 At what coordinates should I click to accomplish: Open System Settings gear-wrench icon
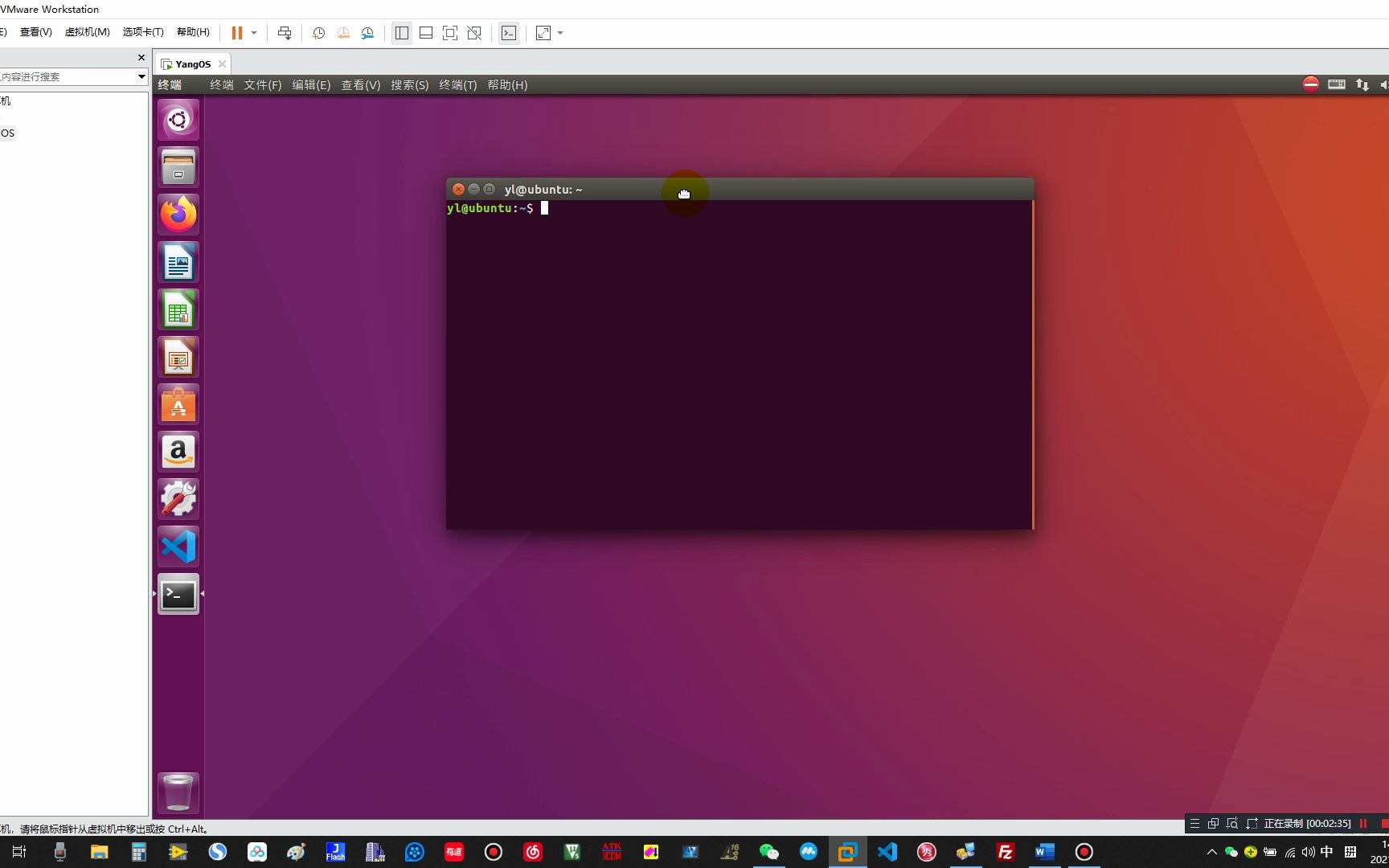178,499
